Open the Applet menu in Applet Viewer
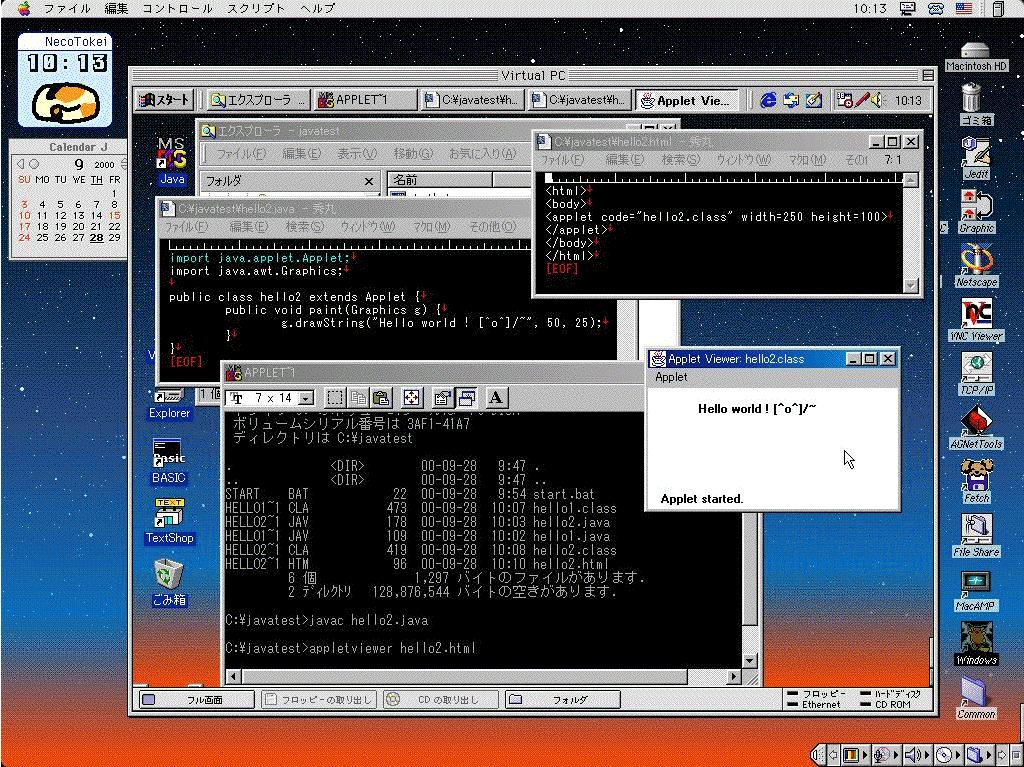 click(671, 377)
